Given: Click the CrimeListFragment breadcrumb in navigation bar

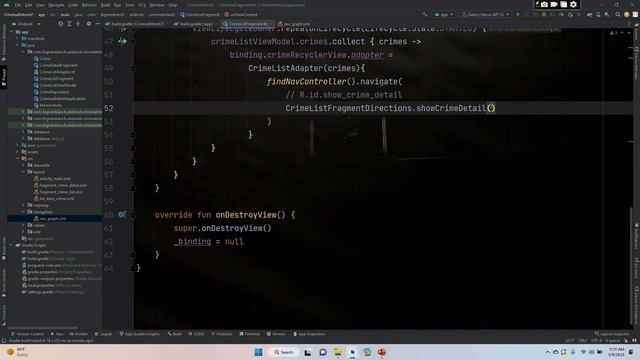Looking at the screenshot, I should 200,14.
